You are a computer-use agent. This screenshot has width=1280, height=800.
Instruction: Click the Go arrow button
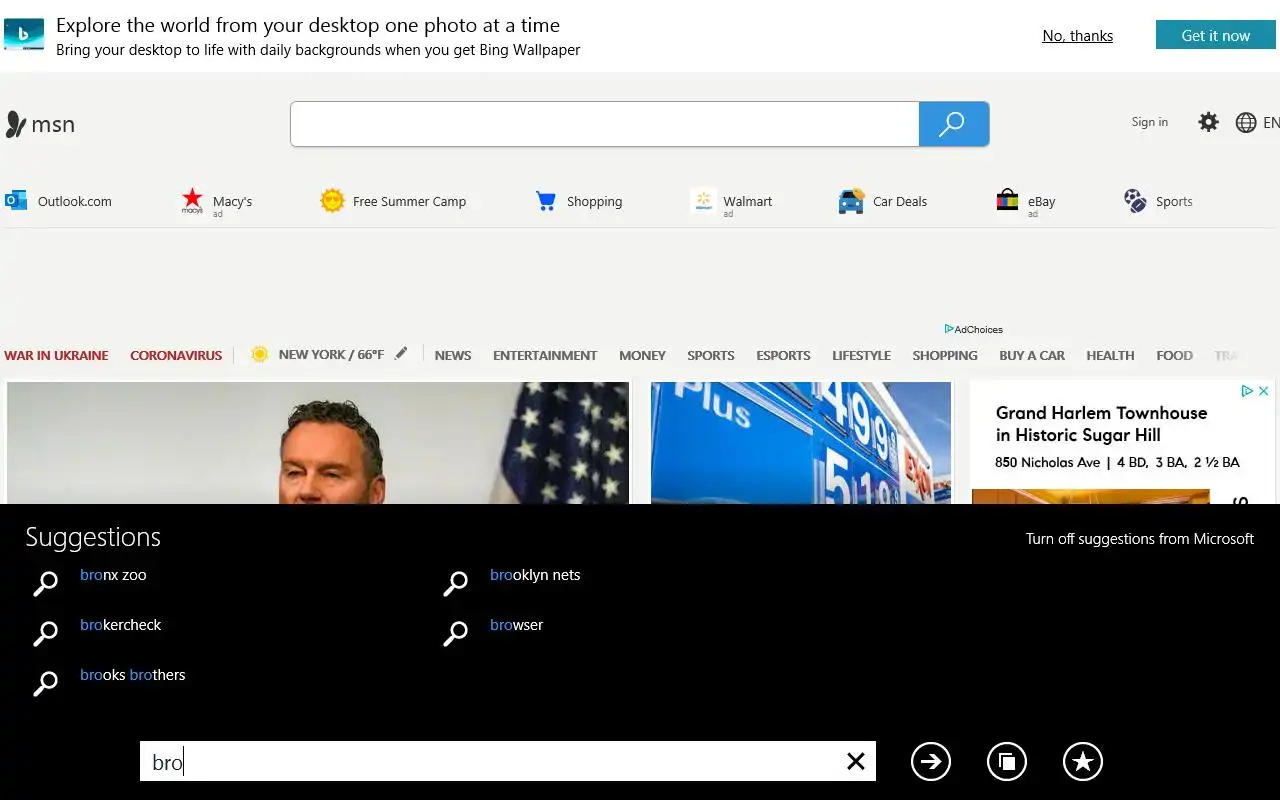pos(931,761)
